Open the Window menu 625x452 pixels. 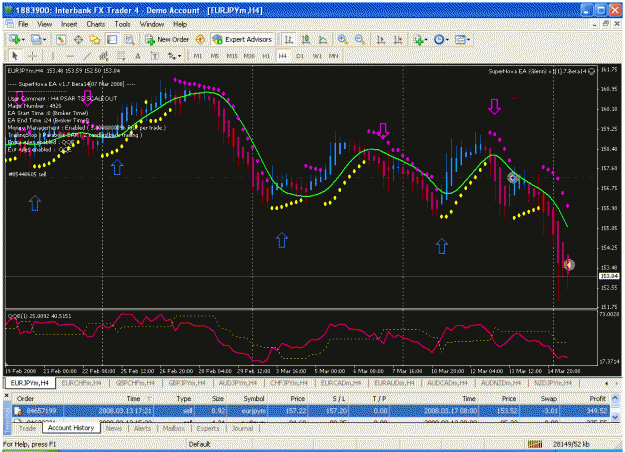pyautogui.click(x=151, y=24)
